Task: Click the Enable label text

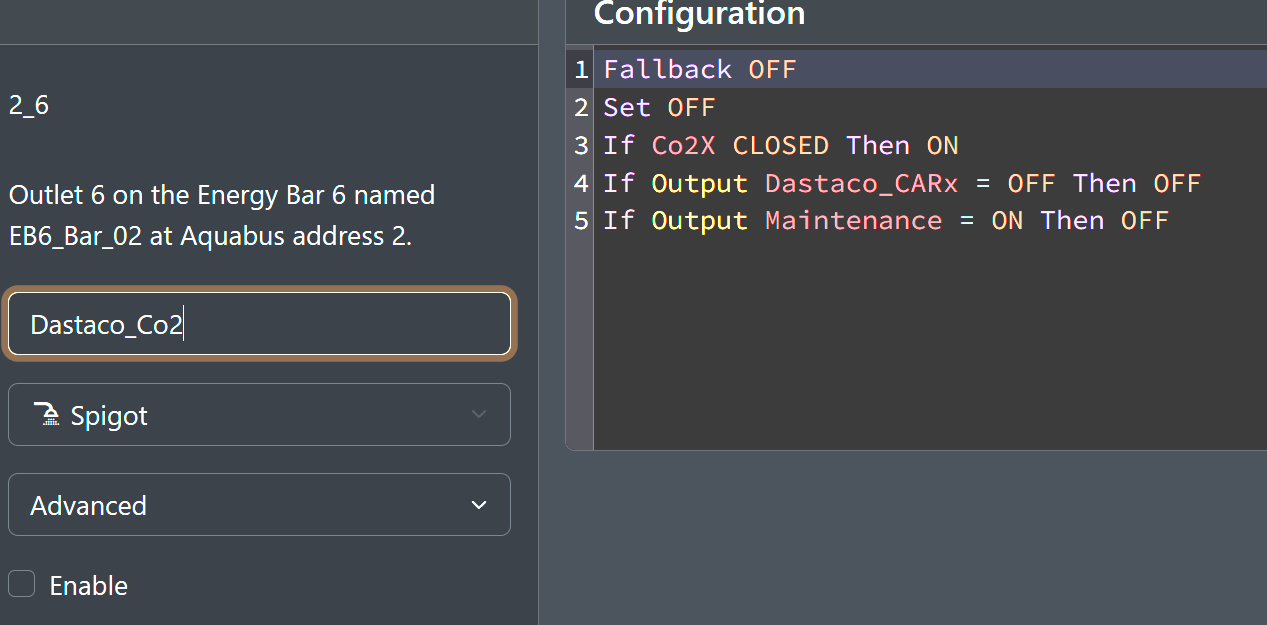Action: pos(88,586)
